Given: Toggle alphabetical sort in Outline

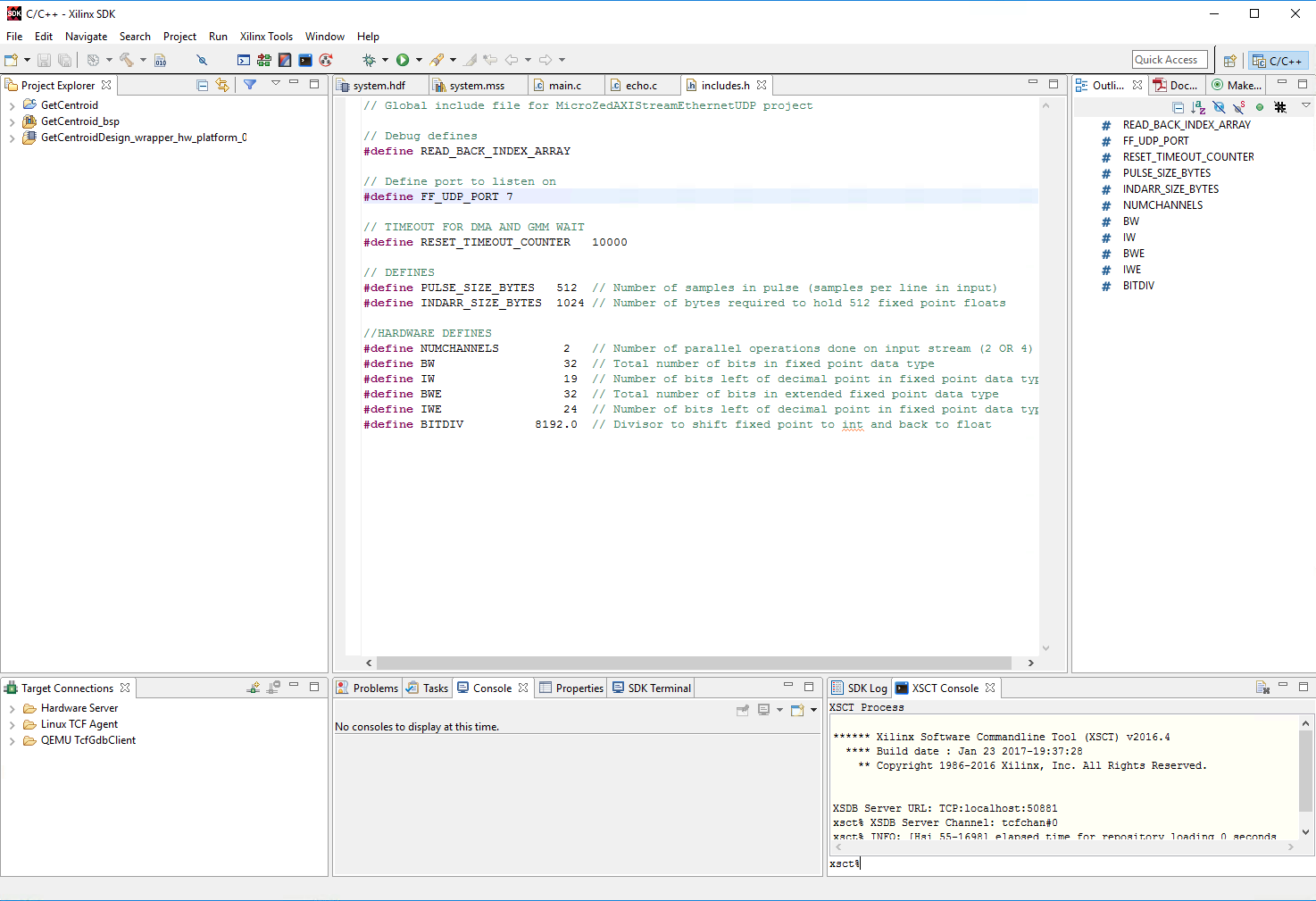Looking at the screenshot, I should [1199, 107].
